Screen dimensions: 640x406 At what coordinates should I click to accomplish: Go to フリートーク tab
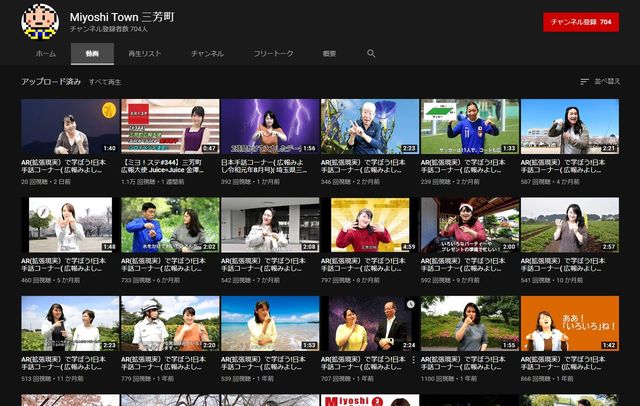(x=273, y=53)
